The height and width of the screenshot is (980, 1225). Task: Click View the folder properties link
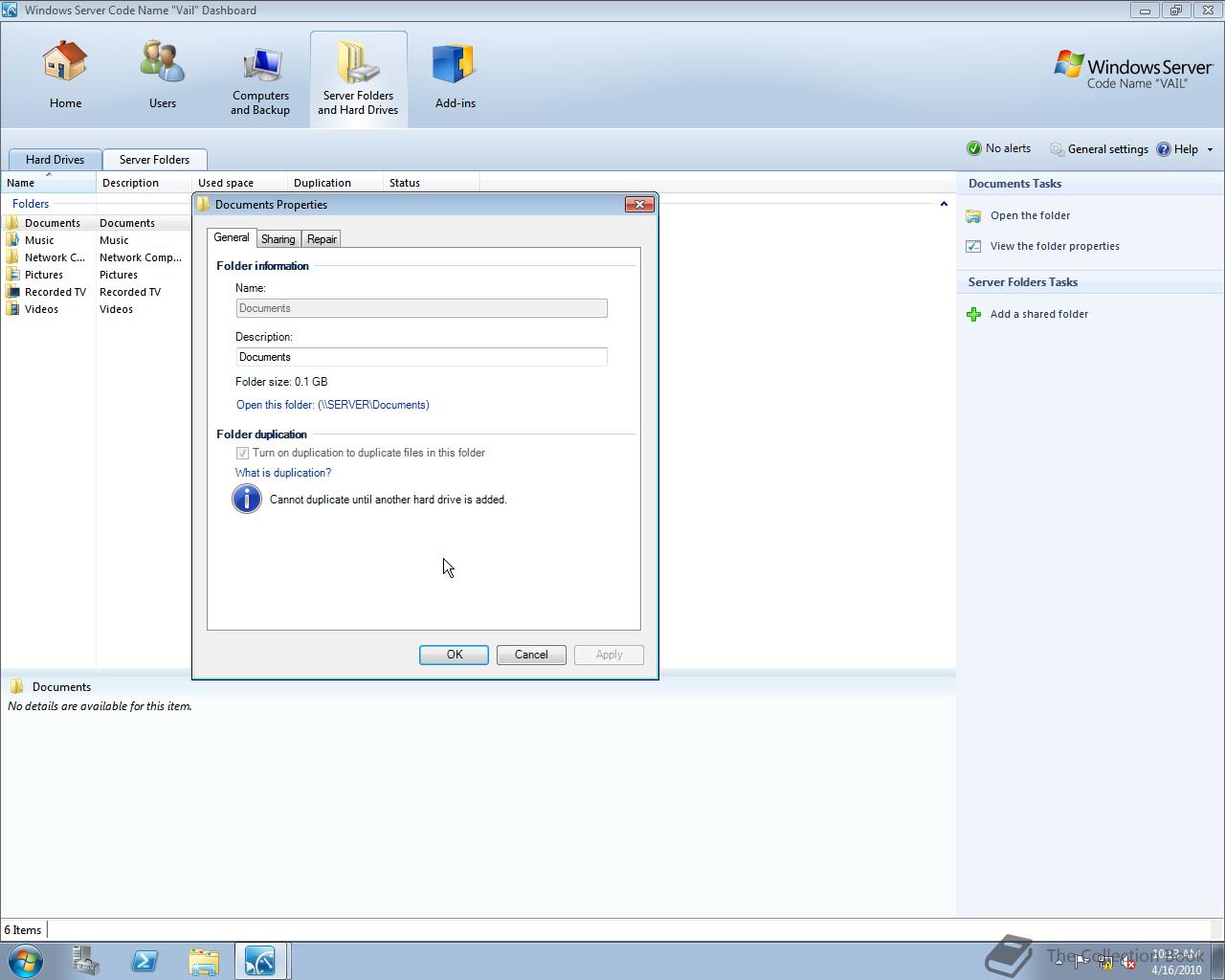1055,246
